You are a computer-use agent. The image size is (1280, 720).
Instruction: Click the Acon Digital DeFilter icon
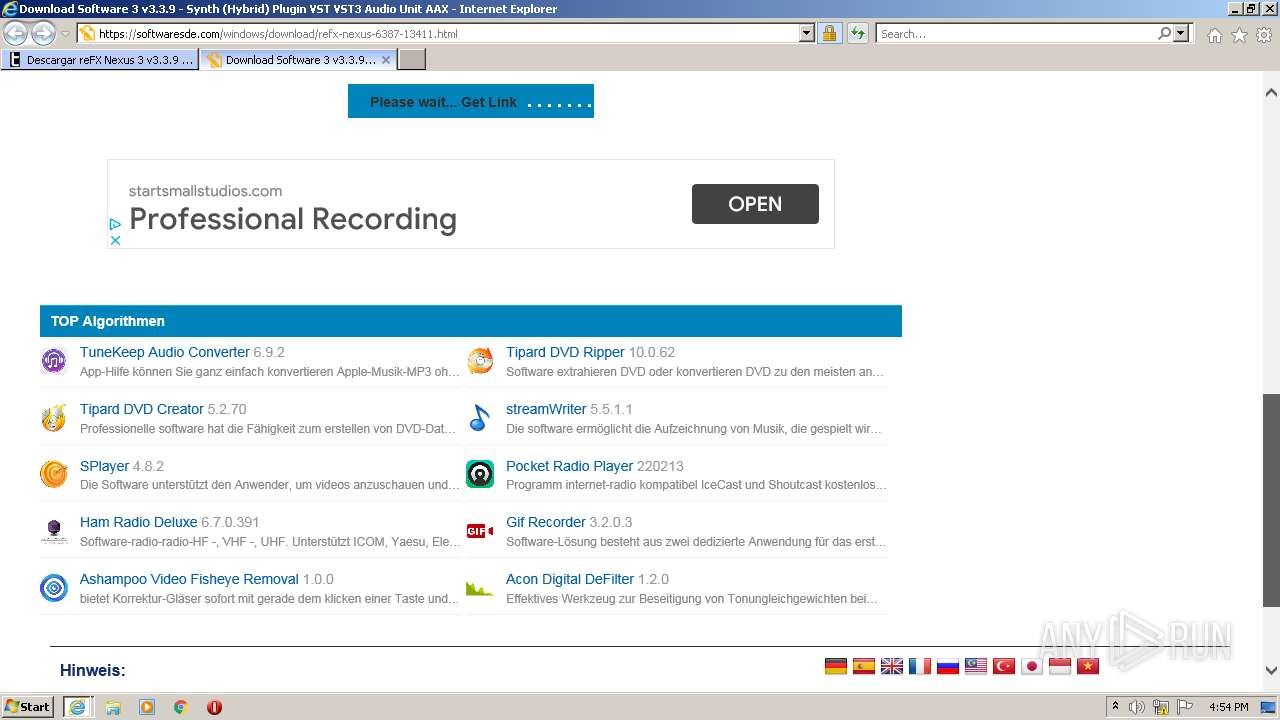(480, 588)
